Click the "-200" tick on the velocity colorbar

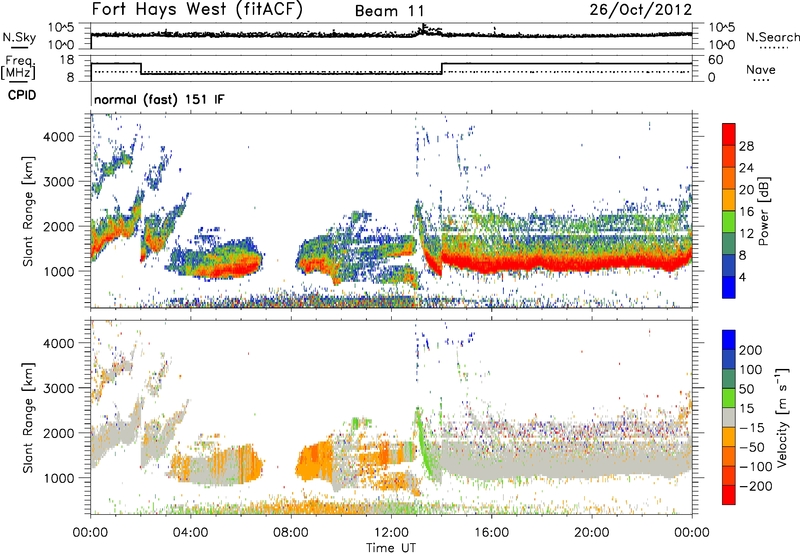coord(754,486)
